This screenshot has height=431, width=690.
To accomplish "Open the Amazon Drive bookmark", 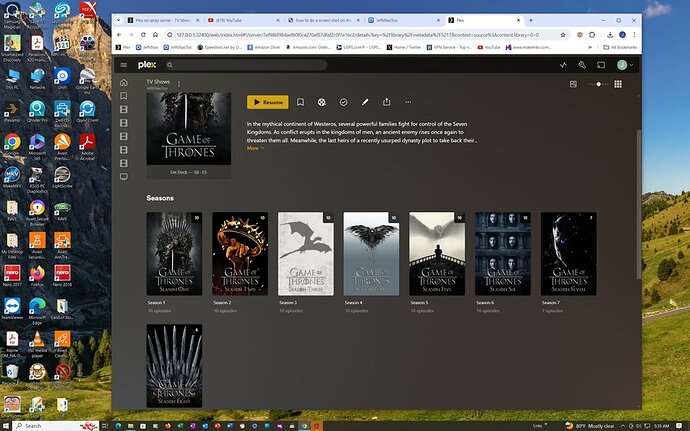I will coord(263,47).
